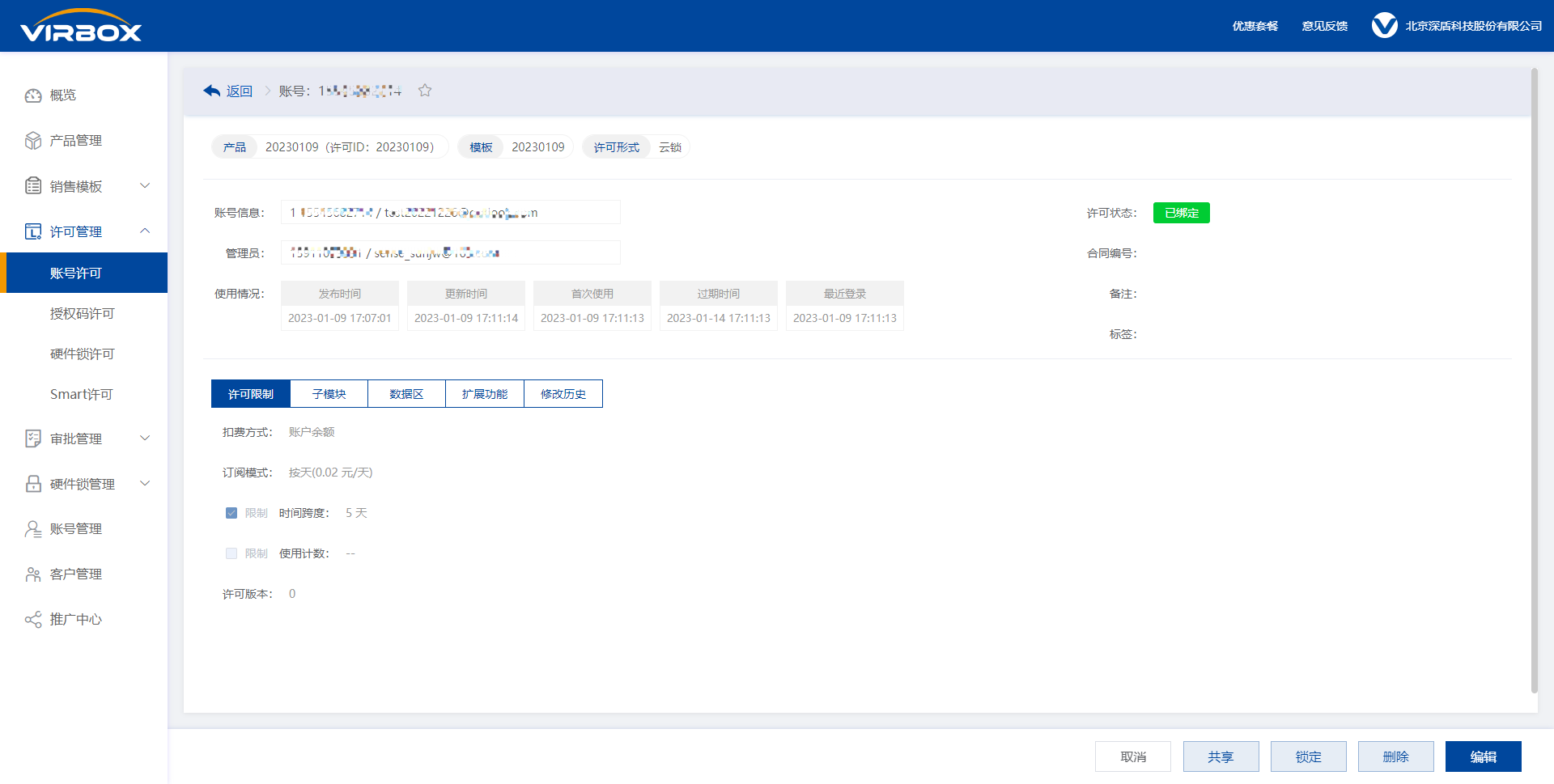This screenshot has height=784, width=1554.
Task: Click the 许可形式 tag label
Action: pos(617,147)
